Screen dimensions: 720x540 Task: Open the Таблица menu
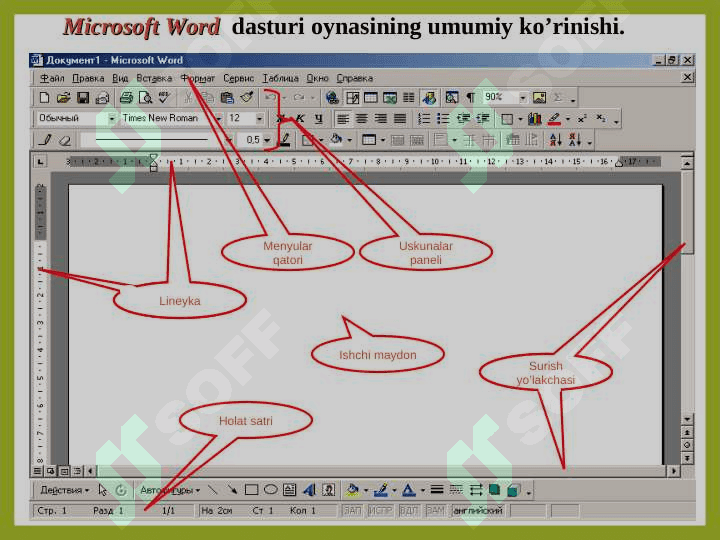(x=280, y=78)
